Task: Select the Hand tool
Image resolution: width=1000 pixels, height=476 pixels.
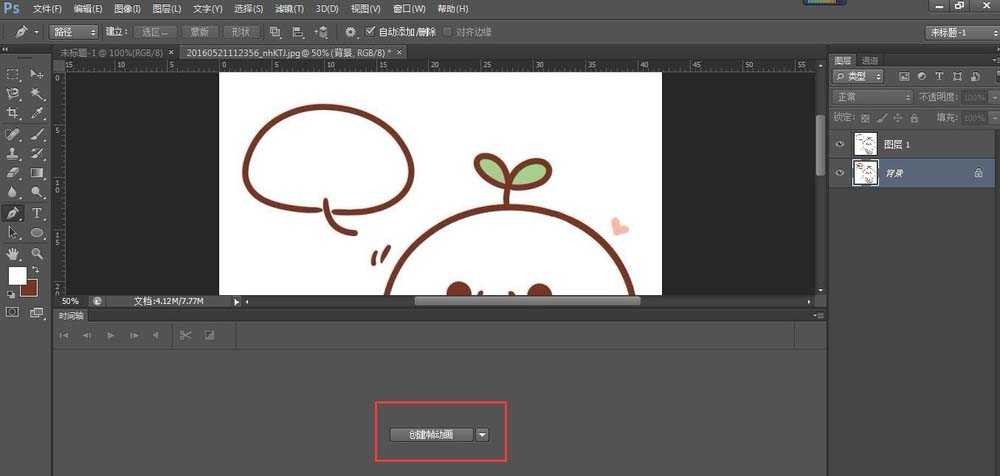Action: tap(14, 253)
